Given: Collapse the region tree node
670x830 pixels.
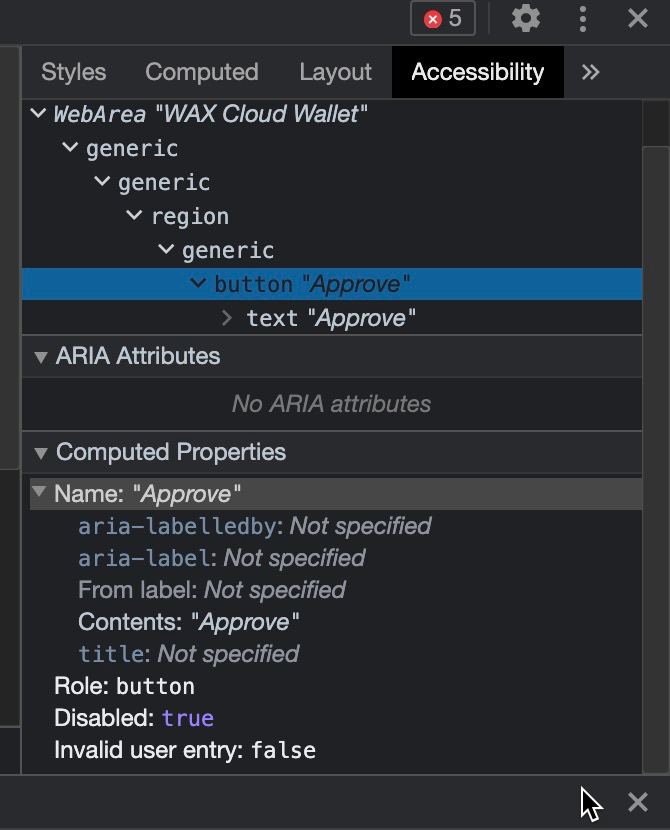Looking at the screenshot, I should (135, 216).
